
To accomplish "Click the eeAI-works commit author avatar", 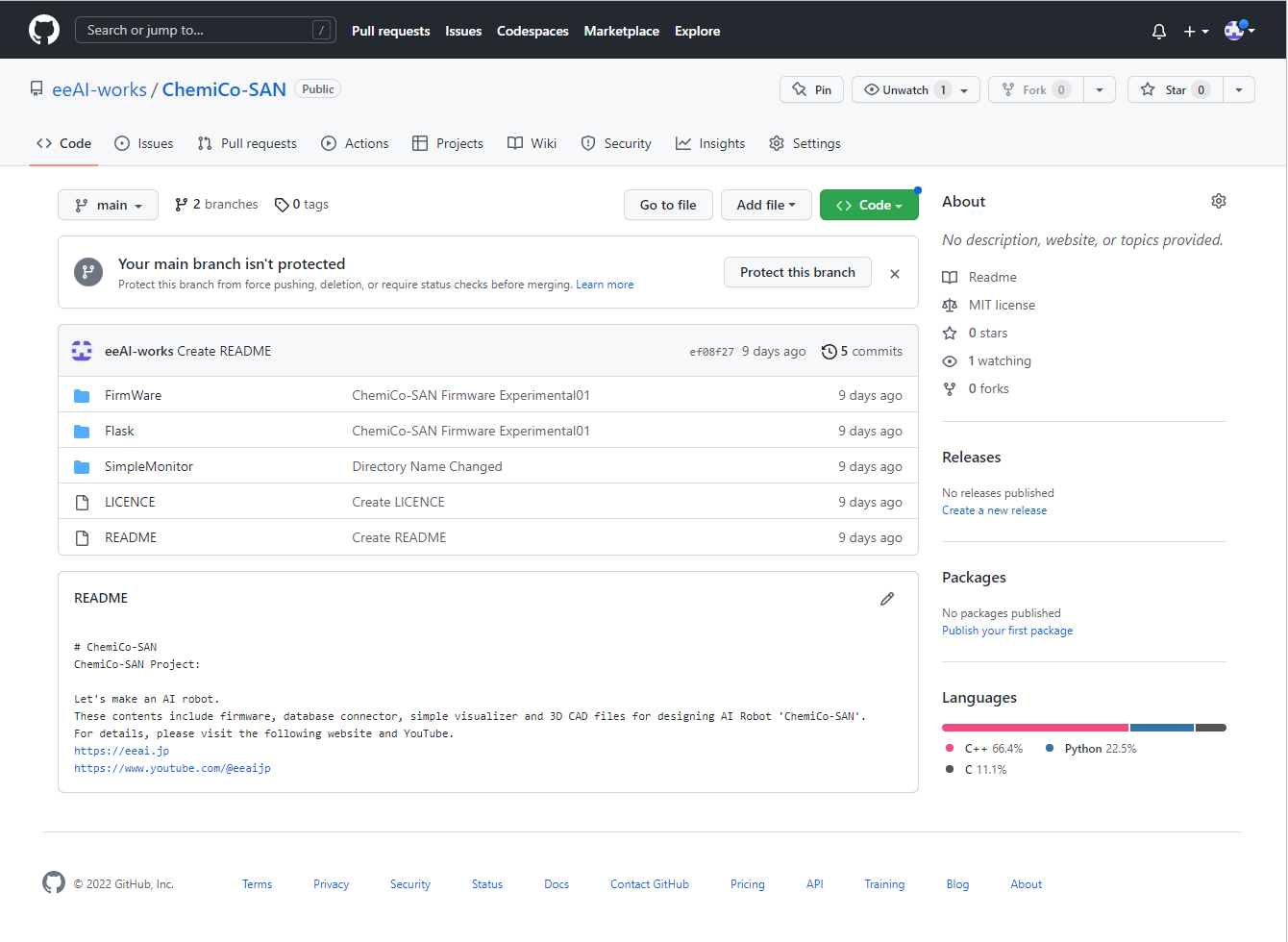I will coord(83,351).
